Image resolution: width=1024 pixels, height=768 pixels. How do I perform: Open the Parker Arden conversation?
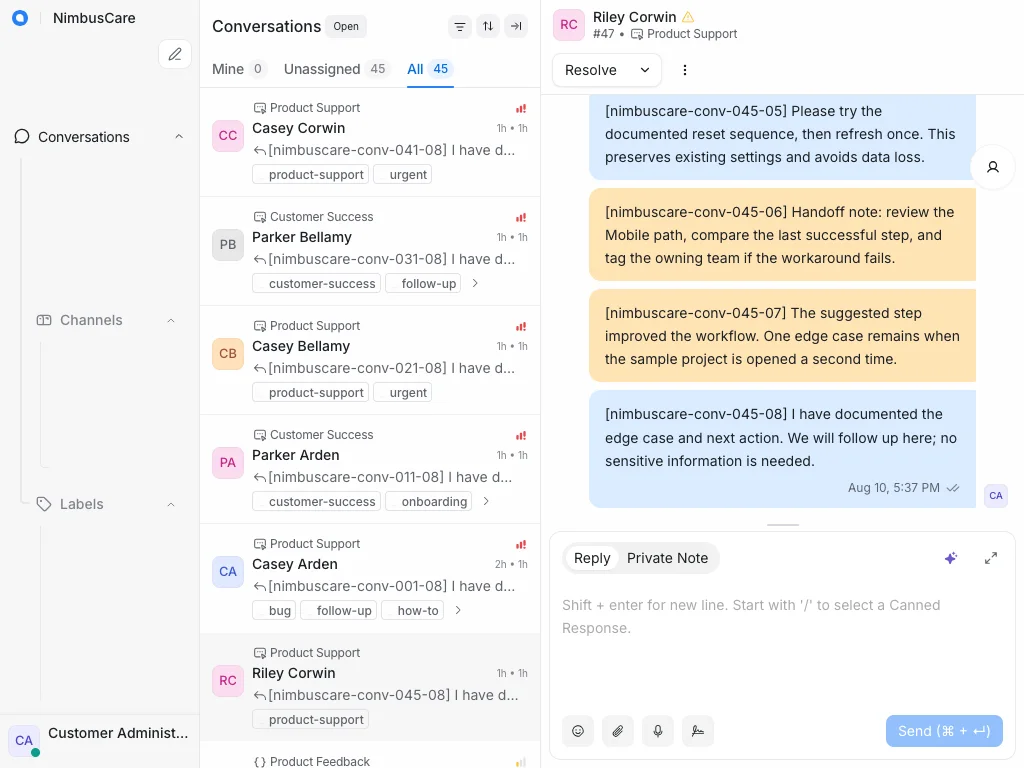coord(370,469)
